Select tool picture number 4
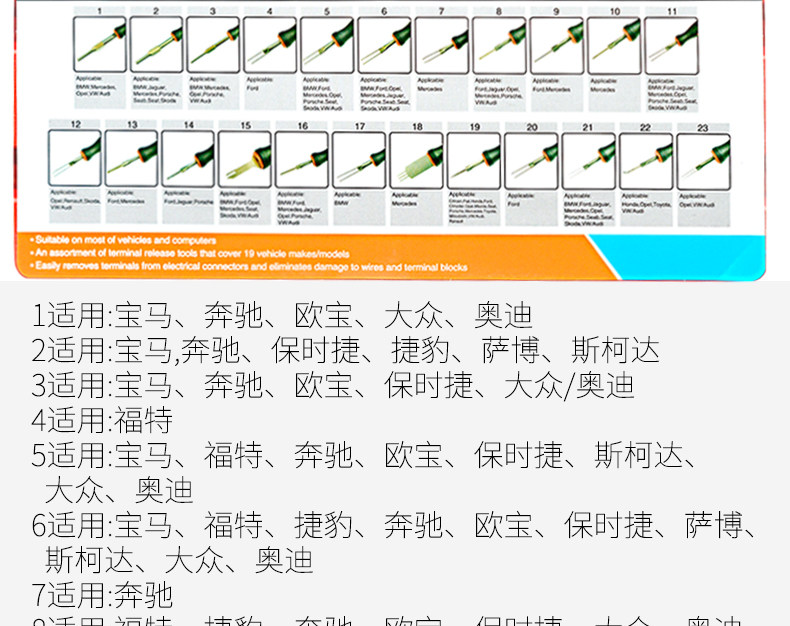Screen dimensions: 790x626 point(270,45)
